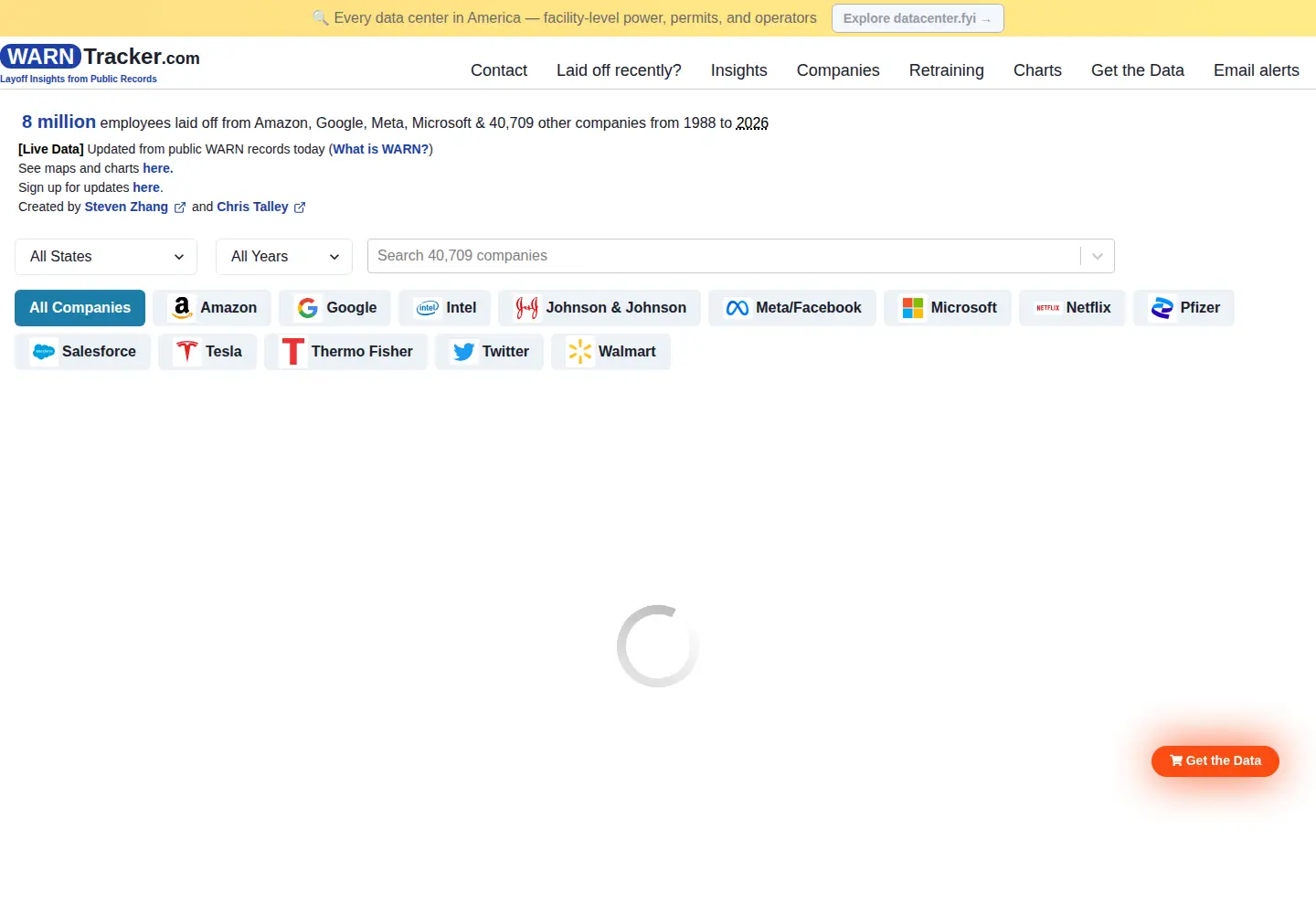Viewport: 1316px width, 914px height.
Task: Select the Google logo filter
Action: coord(335,308)
